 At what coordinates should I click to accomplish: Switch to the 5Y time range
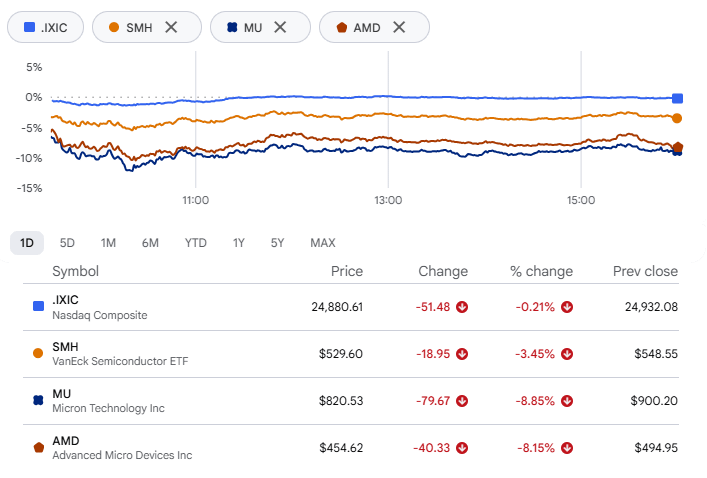pos(277,243)
